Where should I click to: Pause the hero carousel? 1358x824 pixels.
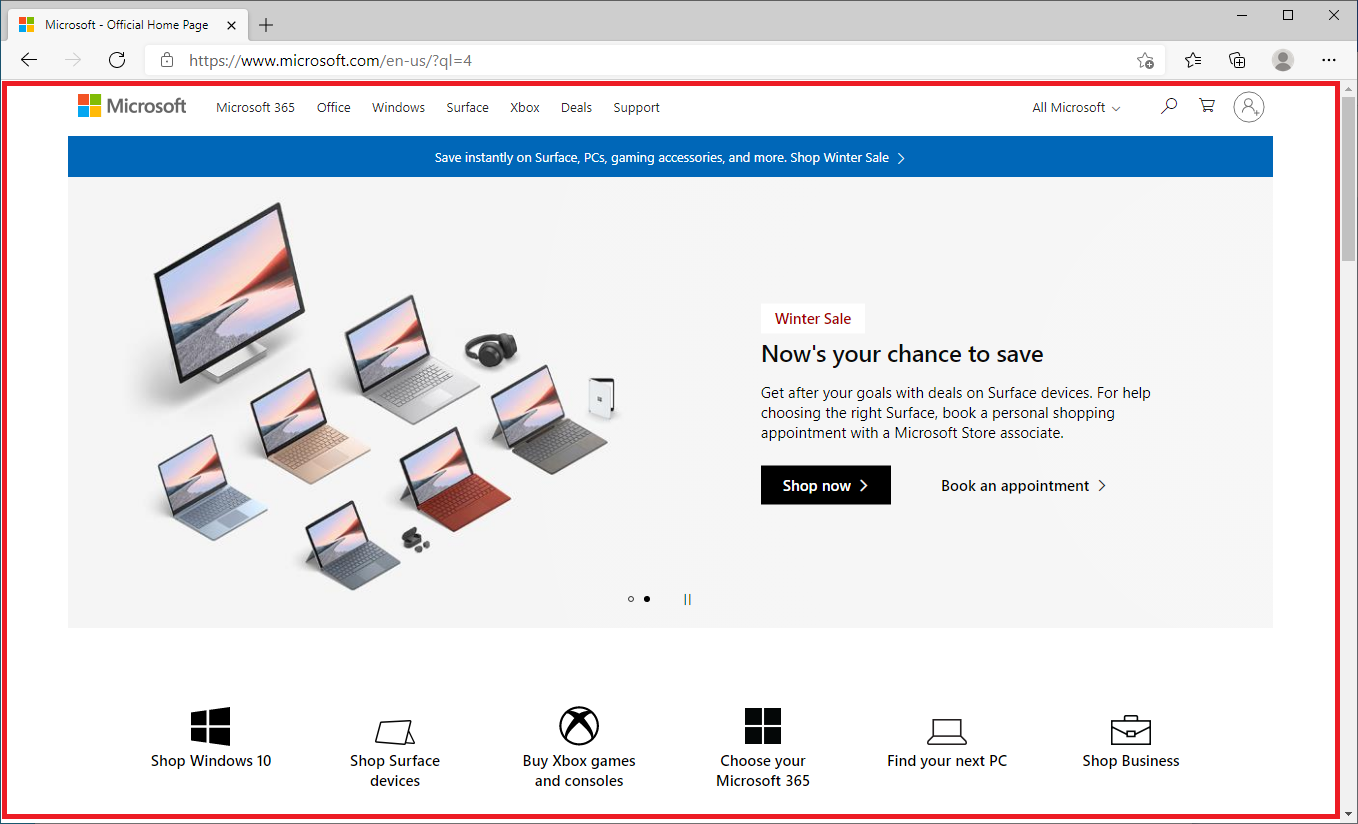click(x=688, y=599)
